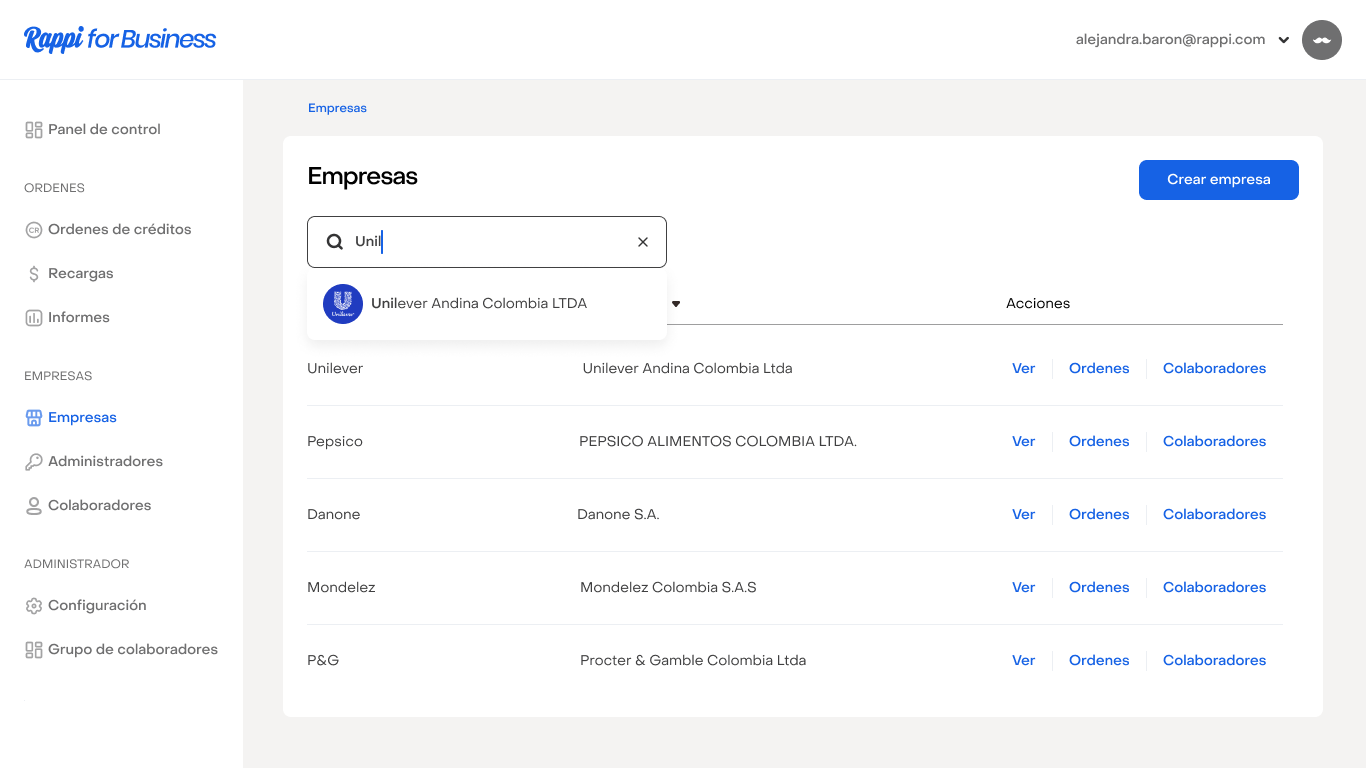Click the Informes chart icon

point(34,318)
